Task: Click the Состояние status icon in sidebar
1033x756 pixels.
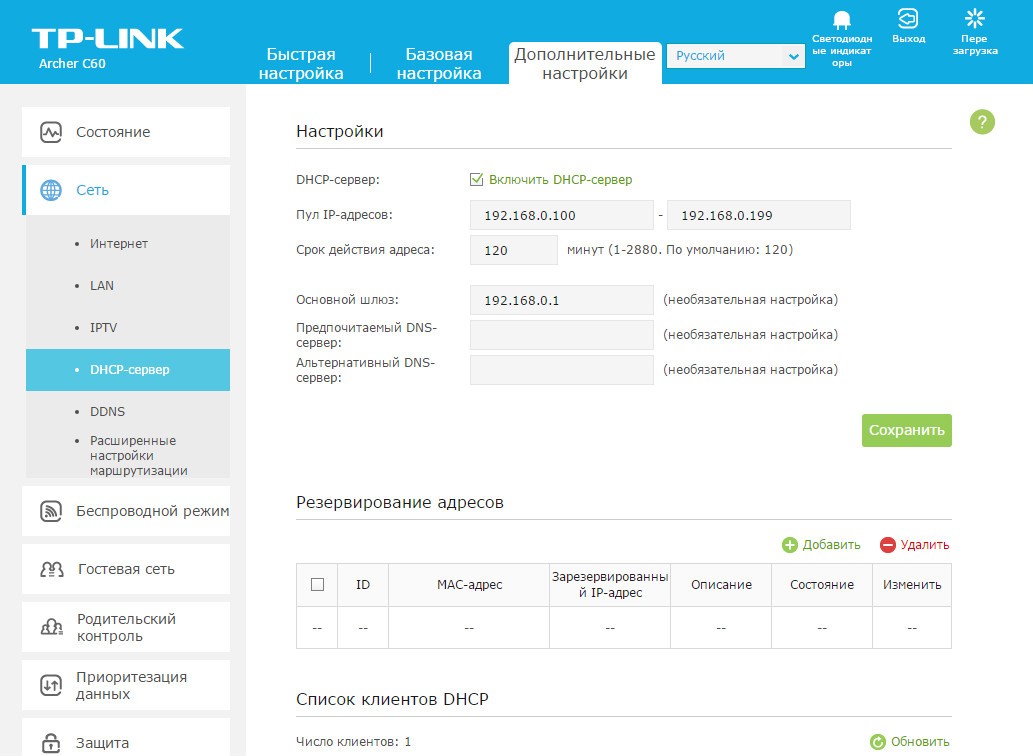Action: [x=51, y=132]
